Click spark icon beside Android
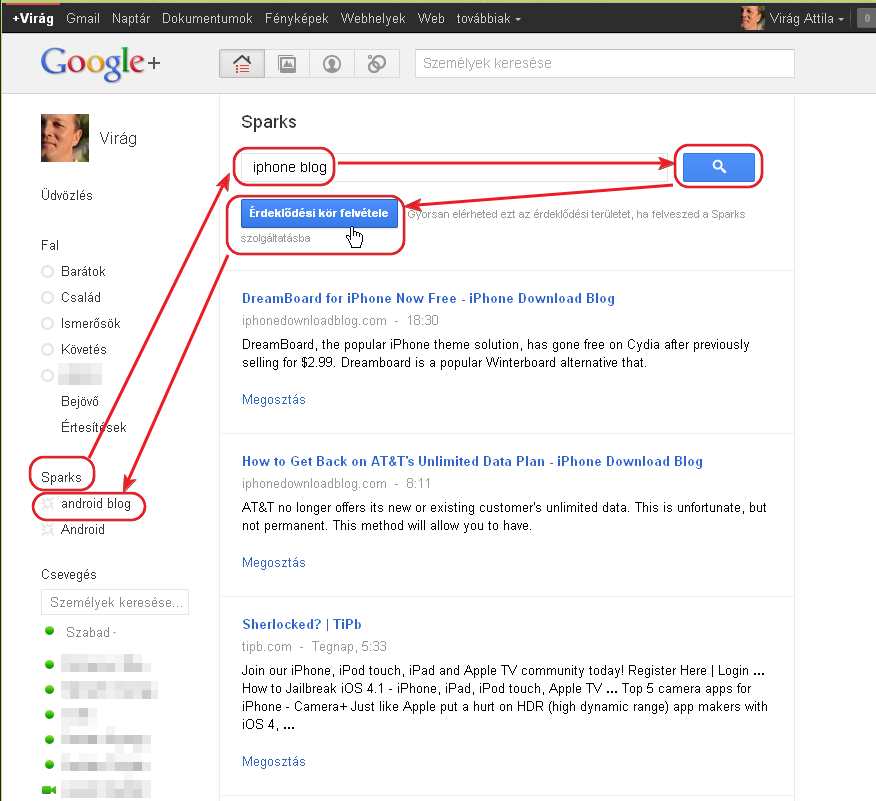The width and height of the screenshot is (876, 801). tap(47, 529)
